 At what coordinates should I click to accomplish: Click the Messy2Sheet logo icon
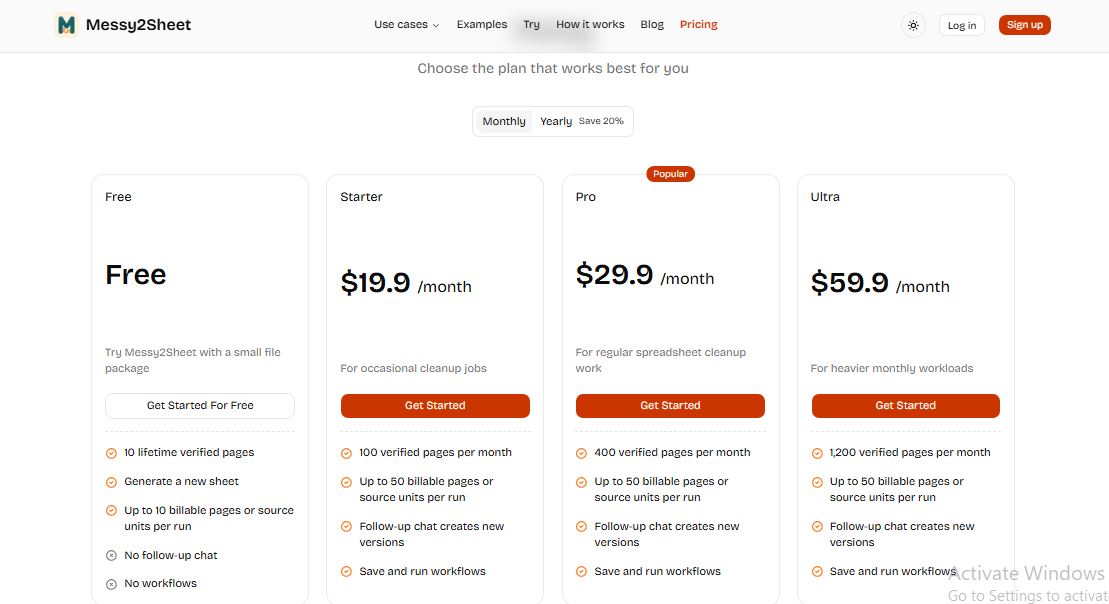[x=66, y=25]
